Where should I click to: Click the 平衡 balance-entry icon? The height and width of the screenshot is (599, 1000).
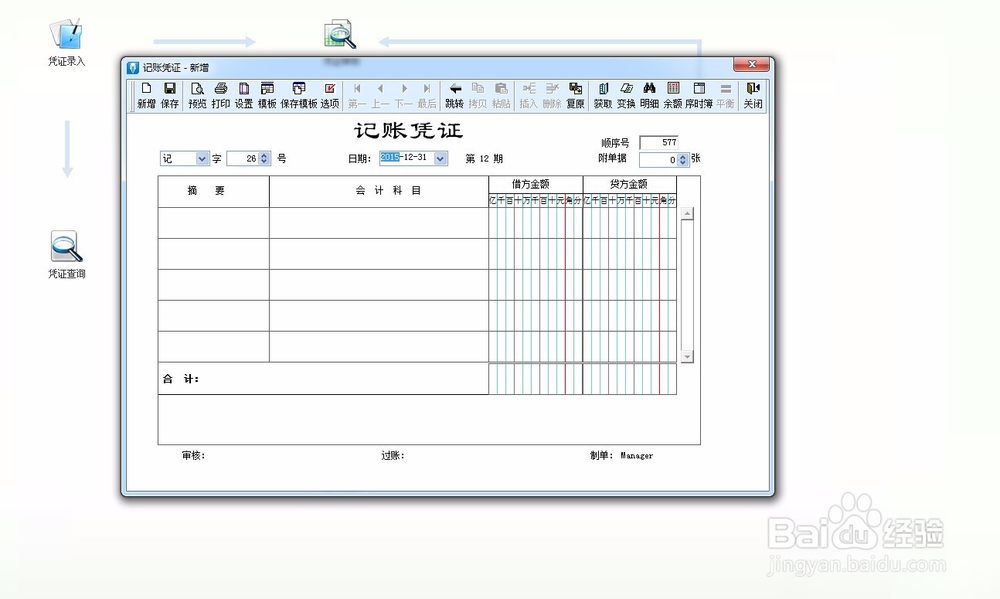pos(725,95)
